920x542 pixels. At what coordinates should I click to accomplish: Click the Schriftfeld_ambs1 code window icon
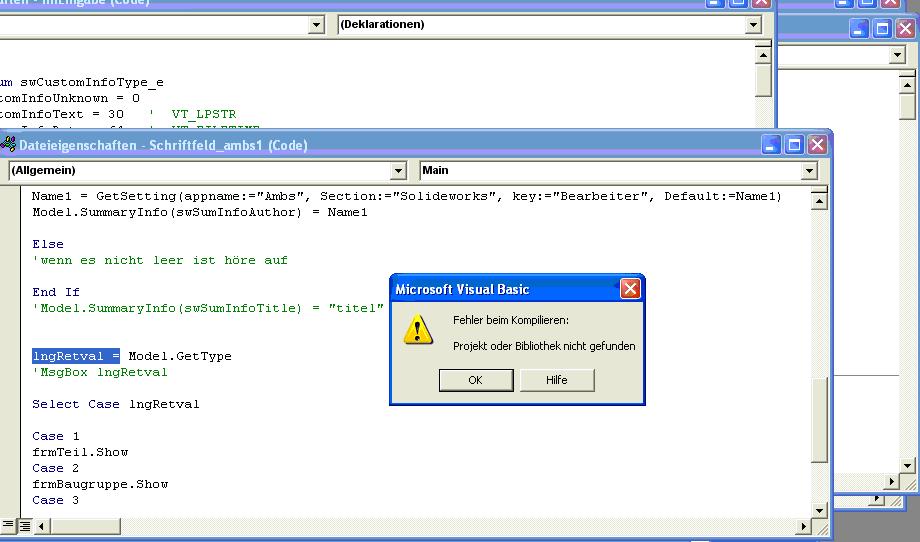8,144
